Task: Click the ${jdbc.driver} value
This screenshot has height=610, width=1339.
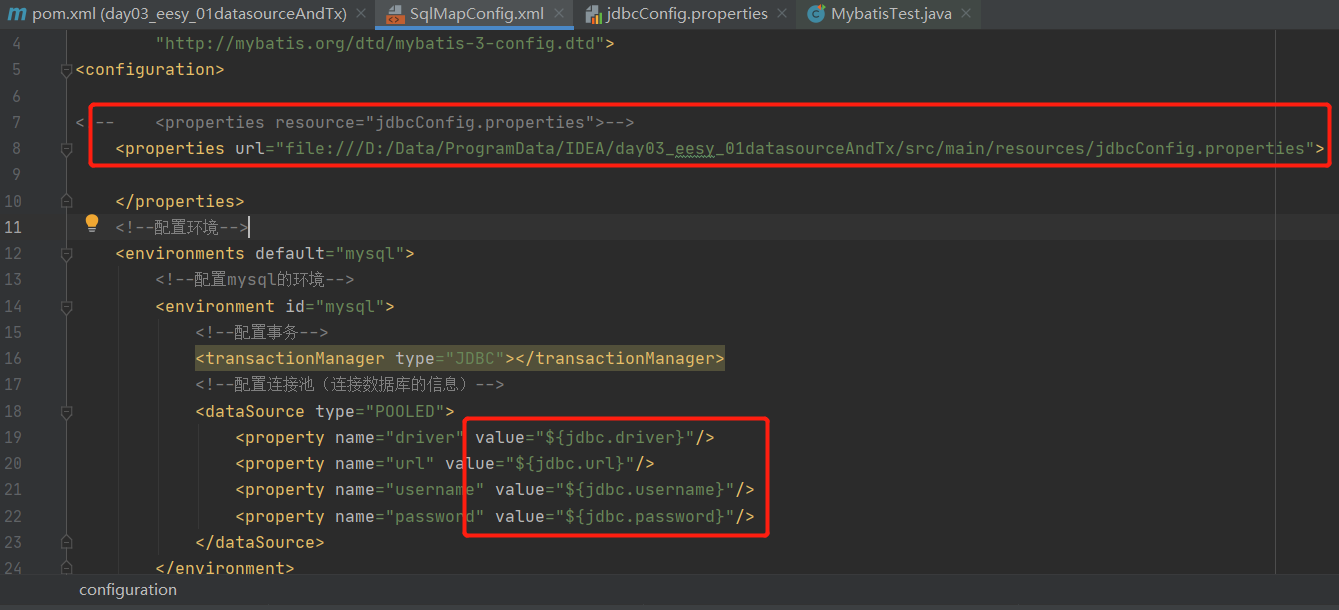Action: coord(615,438)
